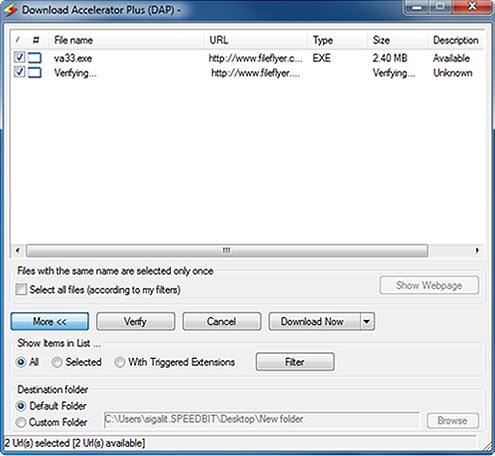Click the file icon in the Verifying... row
Viewport: 495px width, 456px height.
(x=35, y=73)
